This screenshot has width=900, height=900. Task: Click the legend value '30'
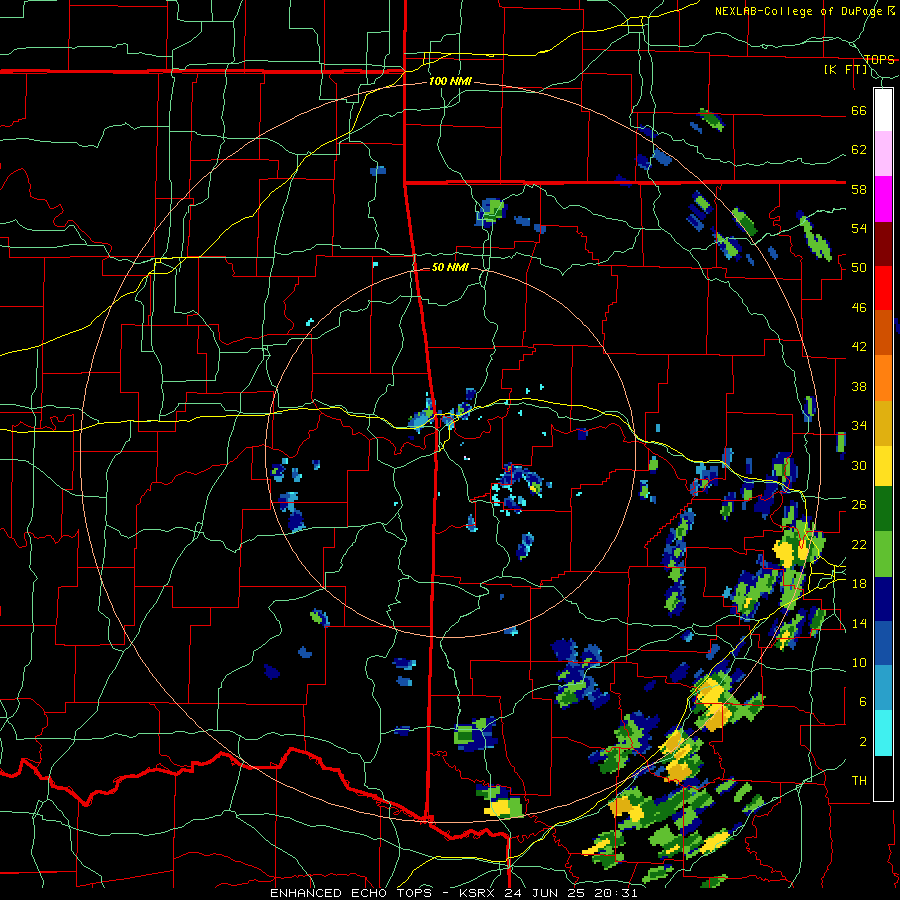tap(859, 465)
